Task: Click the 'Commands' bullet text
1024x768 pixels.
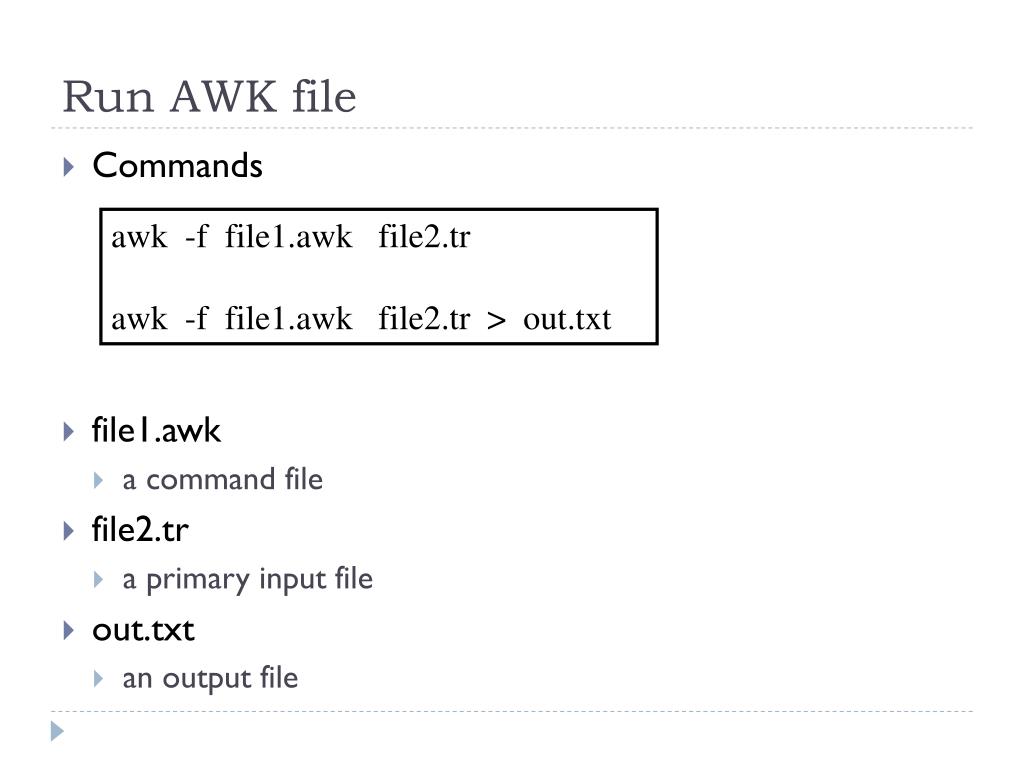Action: point(178,165)
